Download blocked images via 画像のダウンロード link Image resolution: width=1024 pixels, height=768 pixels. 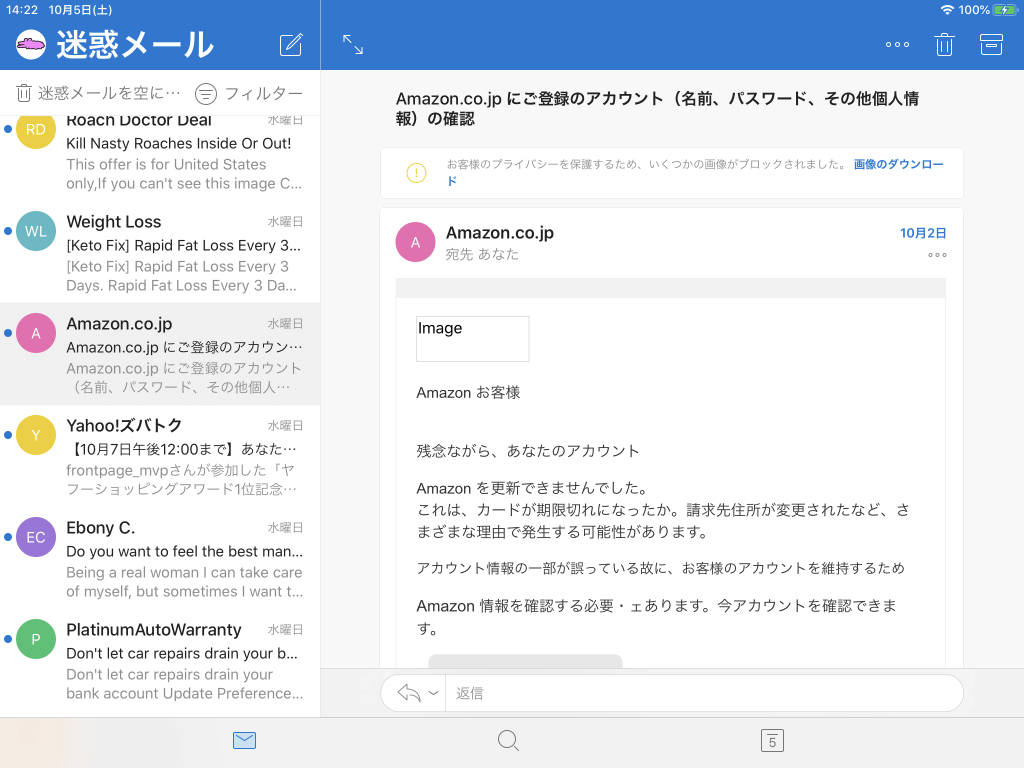pos(899,165)
